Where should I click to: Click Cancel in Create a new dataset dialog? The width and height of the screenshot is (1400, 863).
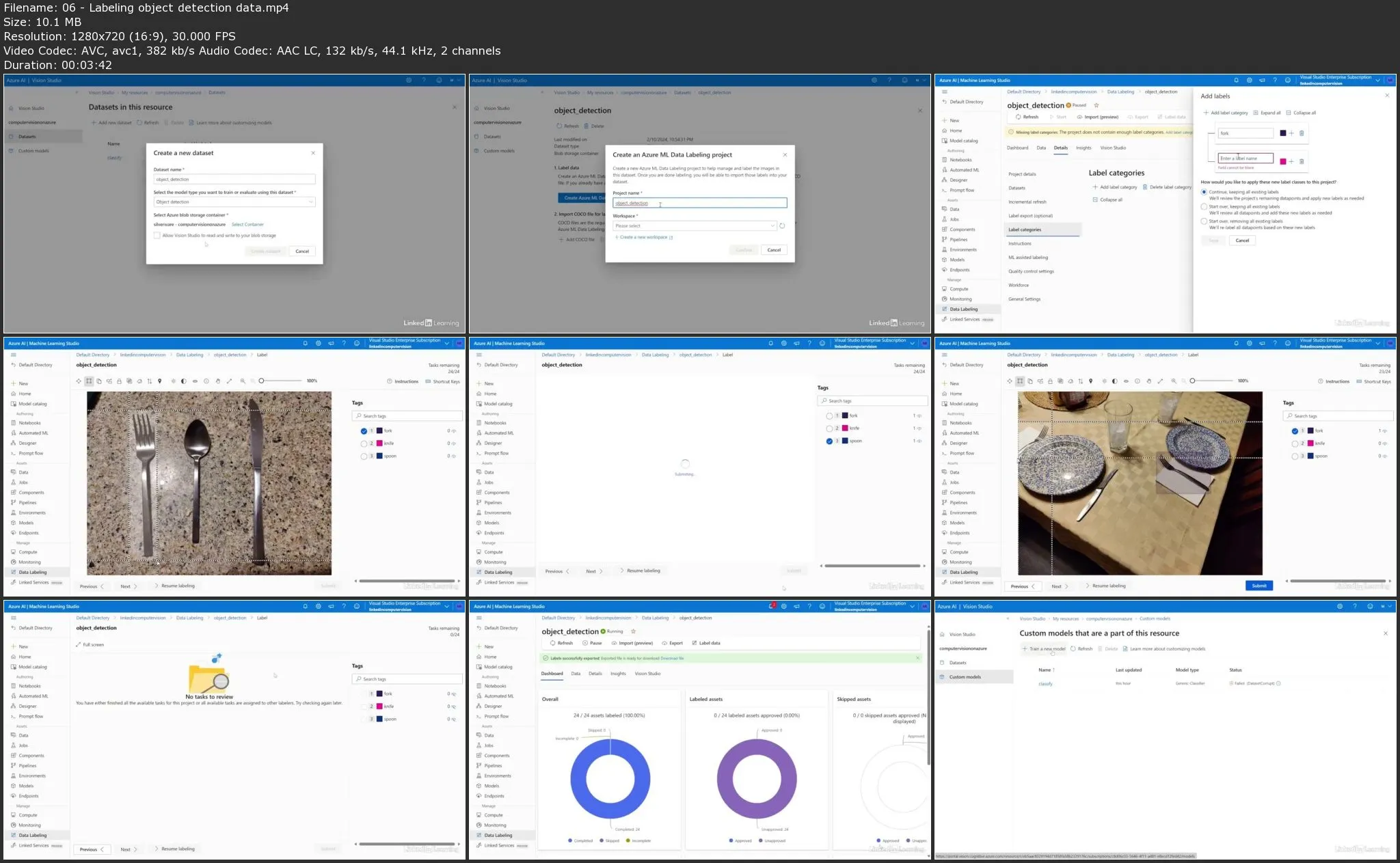(x=302, y=251)
